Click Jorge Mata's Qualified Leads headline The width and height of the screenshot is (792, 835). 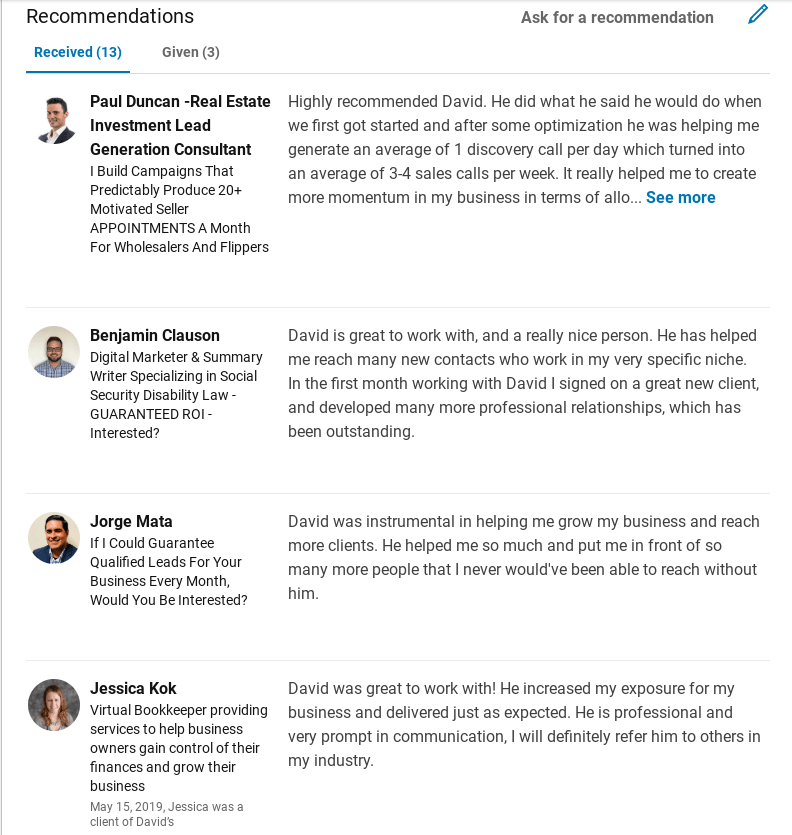click(169, 571)
